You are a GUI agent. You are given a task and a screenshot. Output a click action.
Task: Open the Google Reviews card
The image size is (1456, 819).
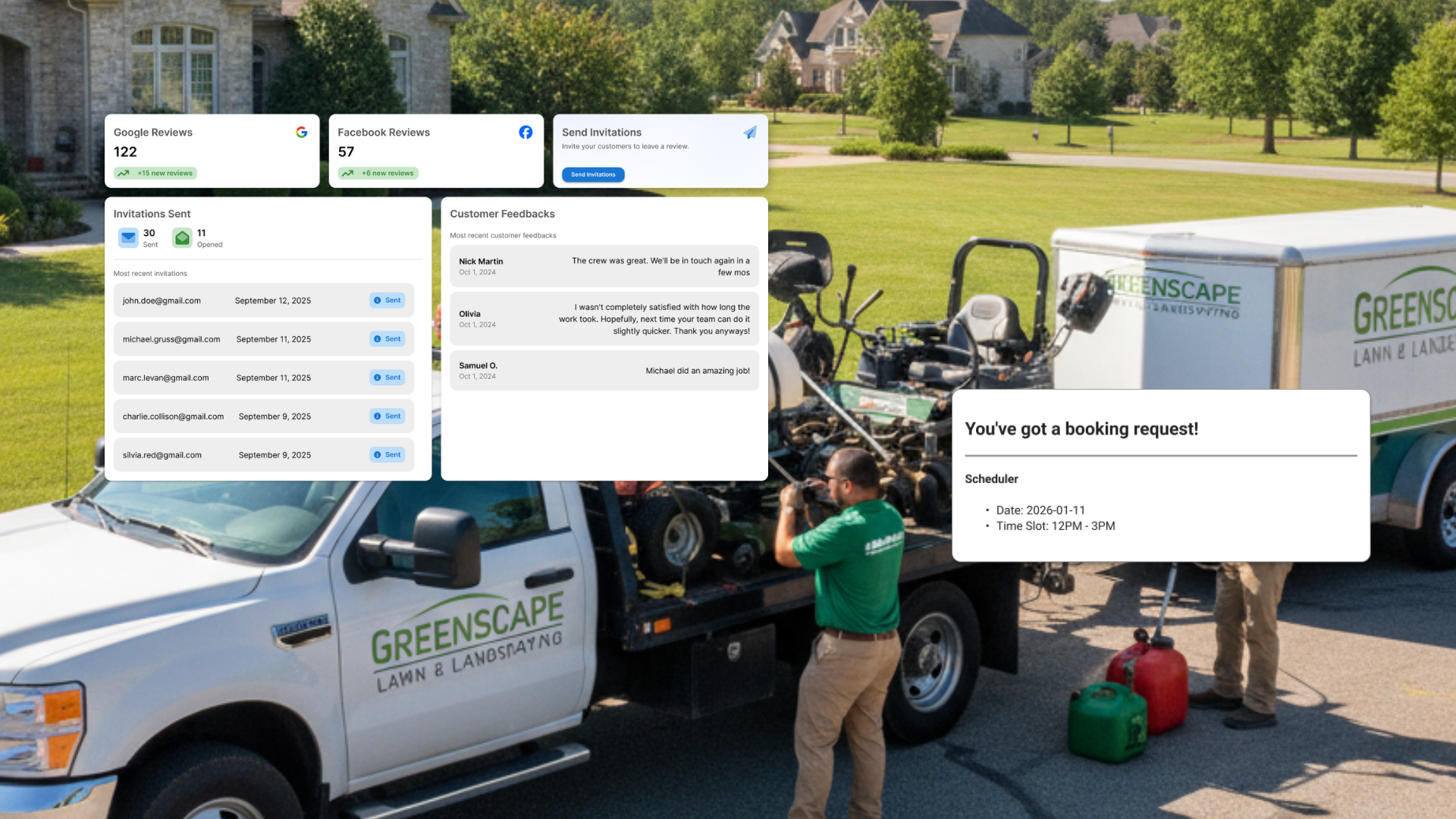pyautogui.click(x=212, y=151)
